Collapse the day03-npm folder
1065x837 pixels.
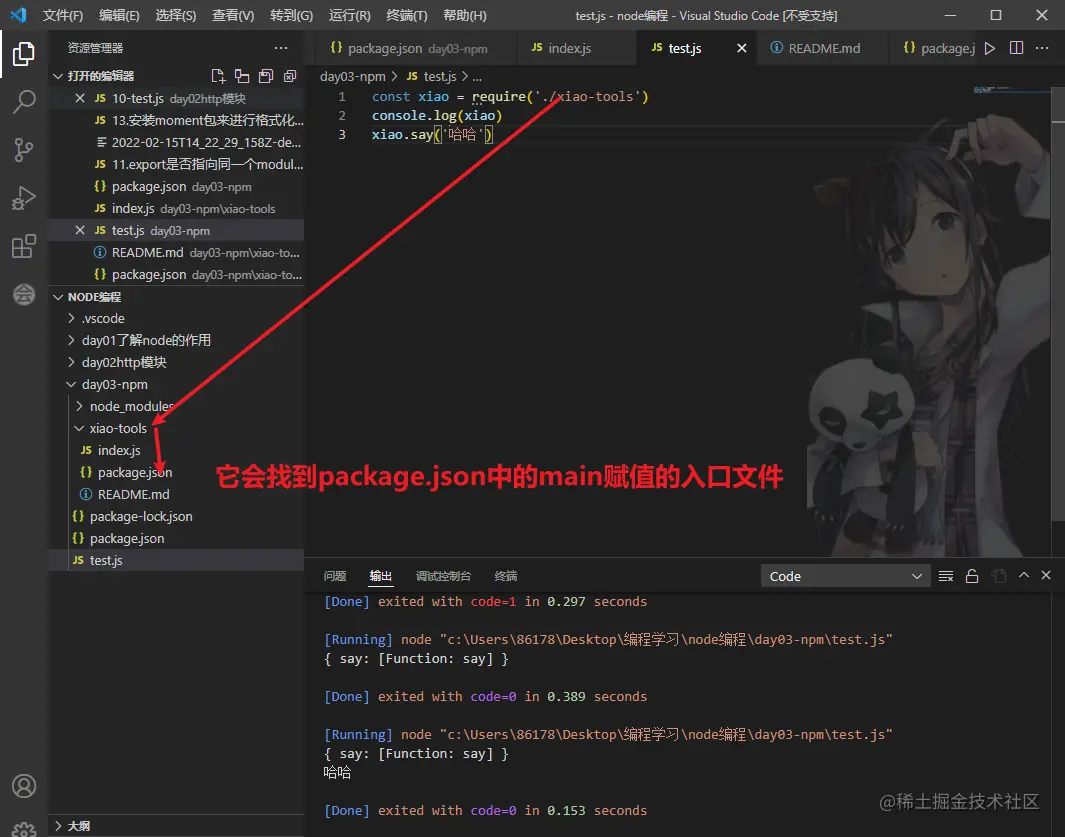(x=71, y=385)
